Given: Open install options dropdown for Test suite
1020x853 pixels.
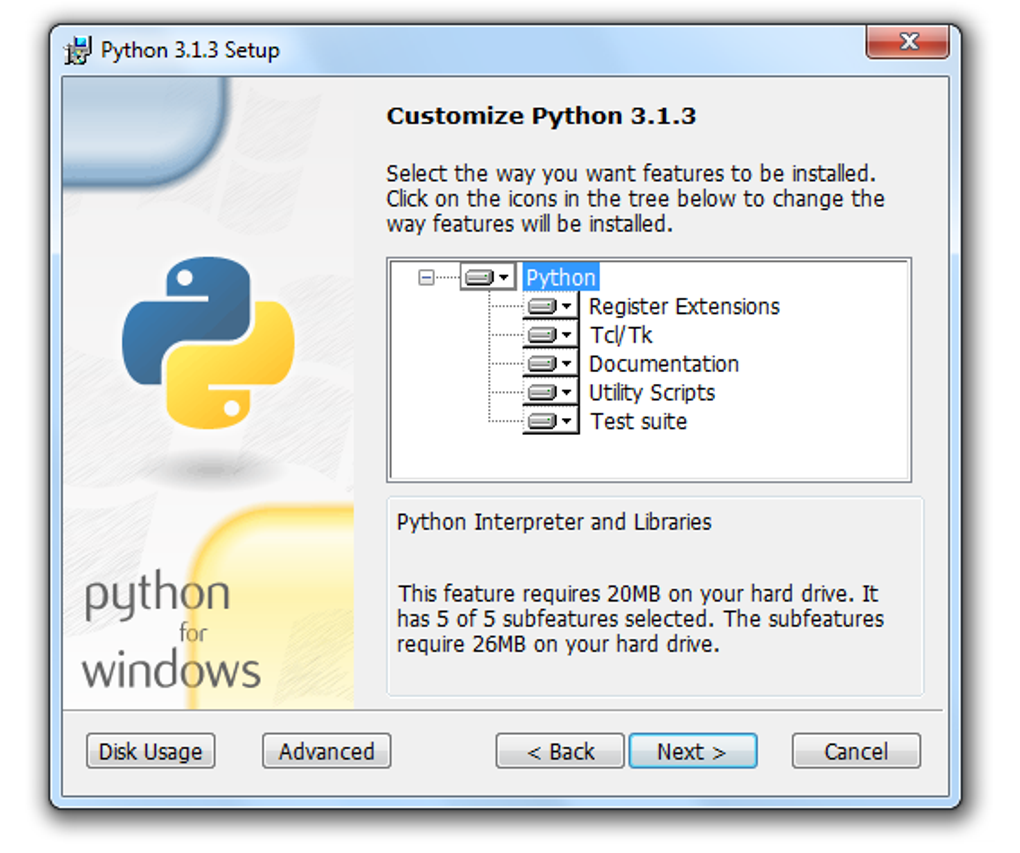Looking at the screenshot, I should pos(550,420).
